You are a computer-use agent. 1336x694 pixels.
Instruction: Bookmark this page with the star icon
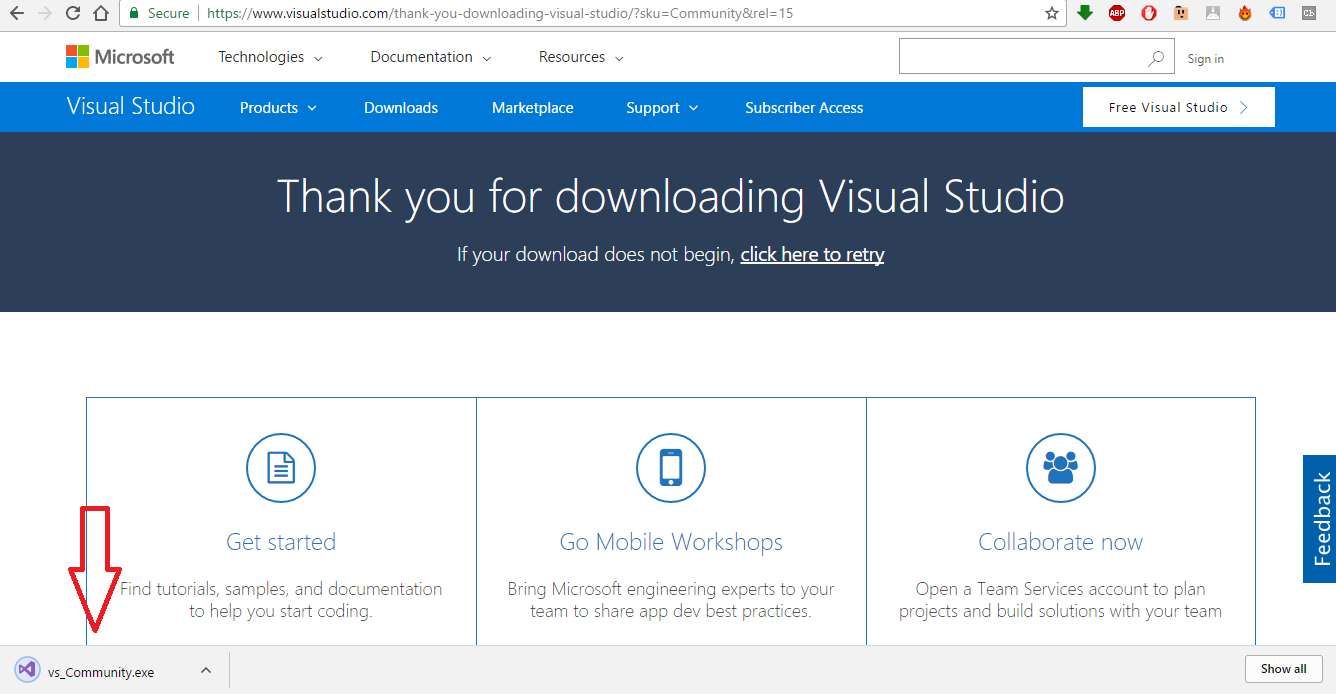click(x=1052, y=13)
